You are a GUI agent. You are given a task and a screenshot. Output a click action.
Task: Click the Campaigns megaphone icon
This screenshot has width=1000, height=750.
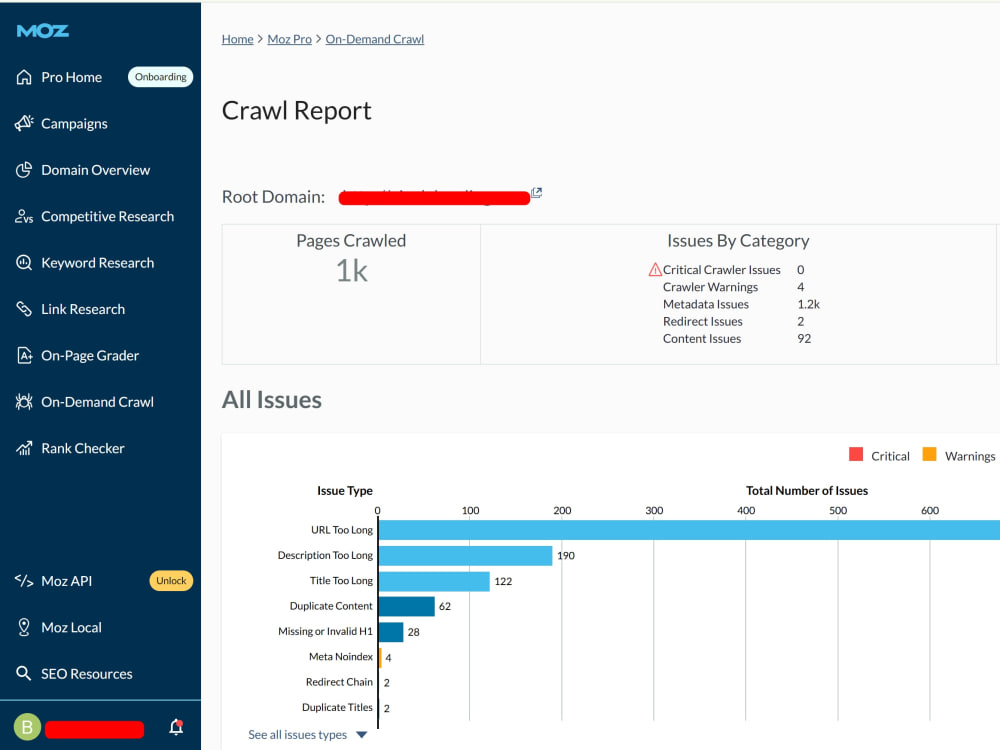(x=24, y=123)
